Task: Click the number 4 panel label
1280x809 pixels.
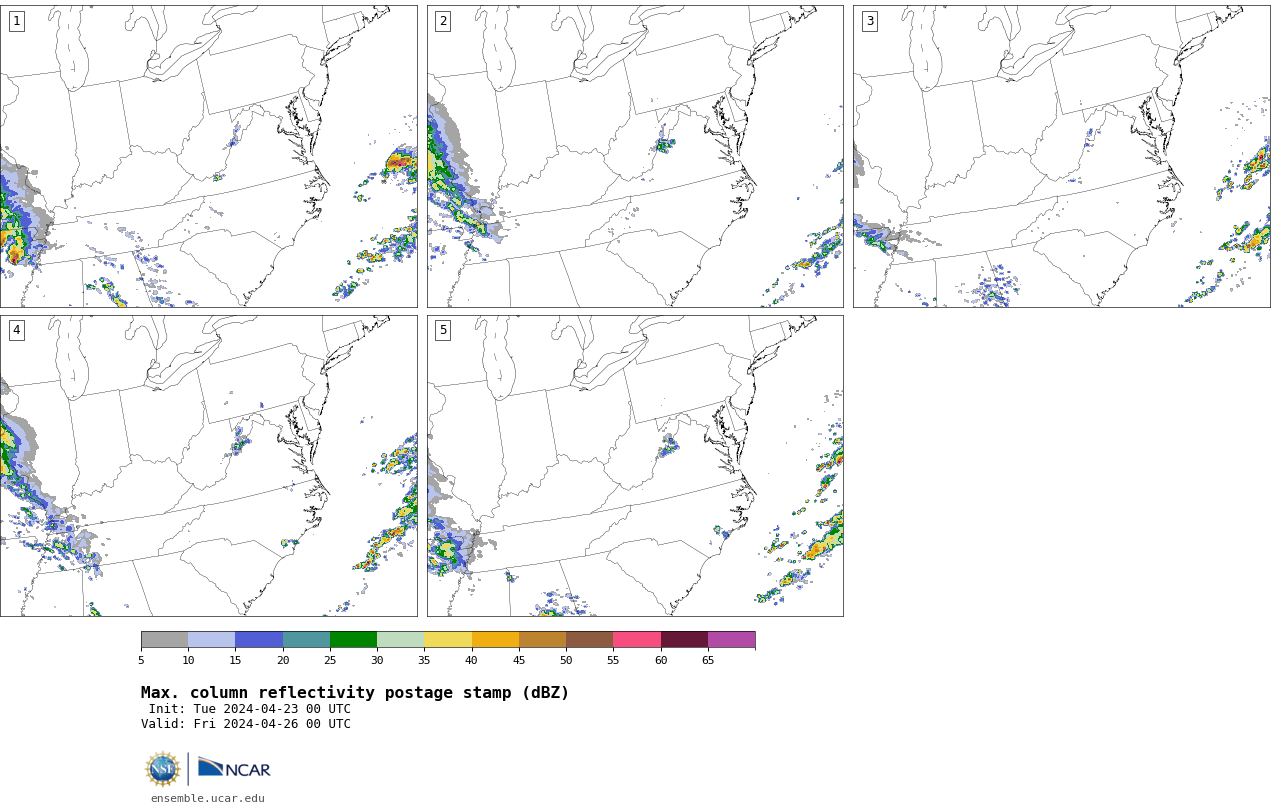Action: click(16, 330)
